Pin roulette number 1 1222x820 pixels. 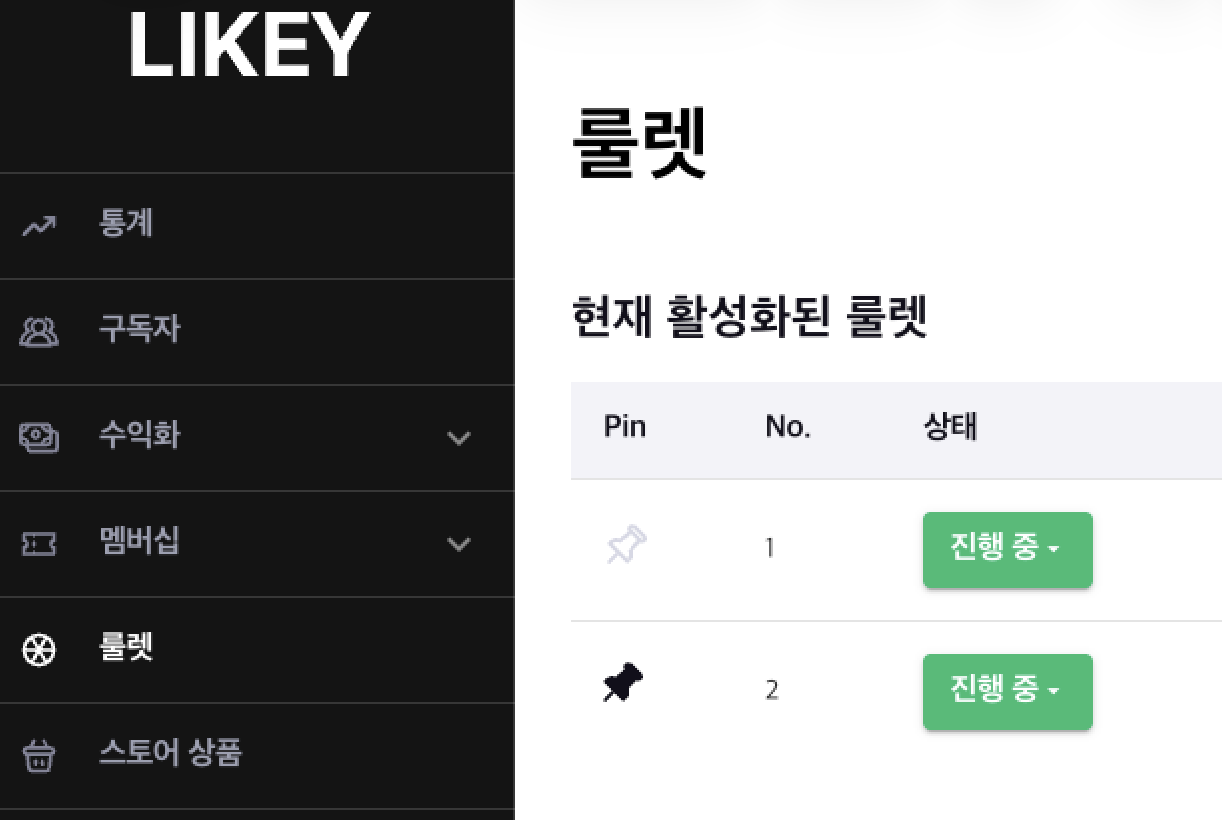626,548
